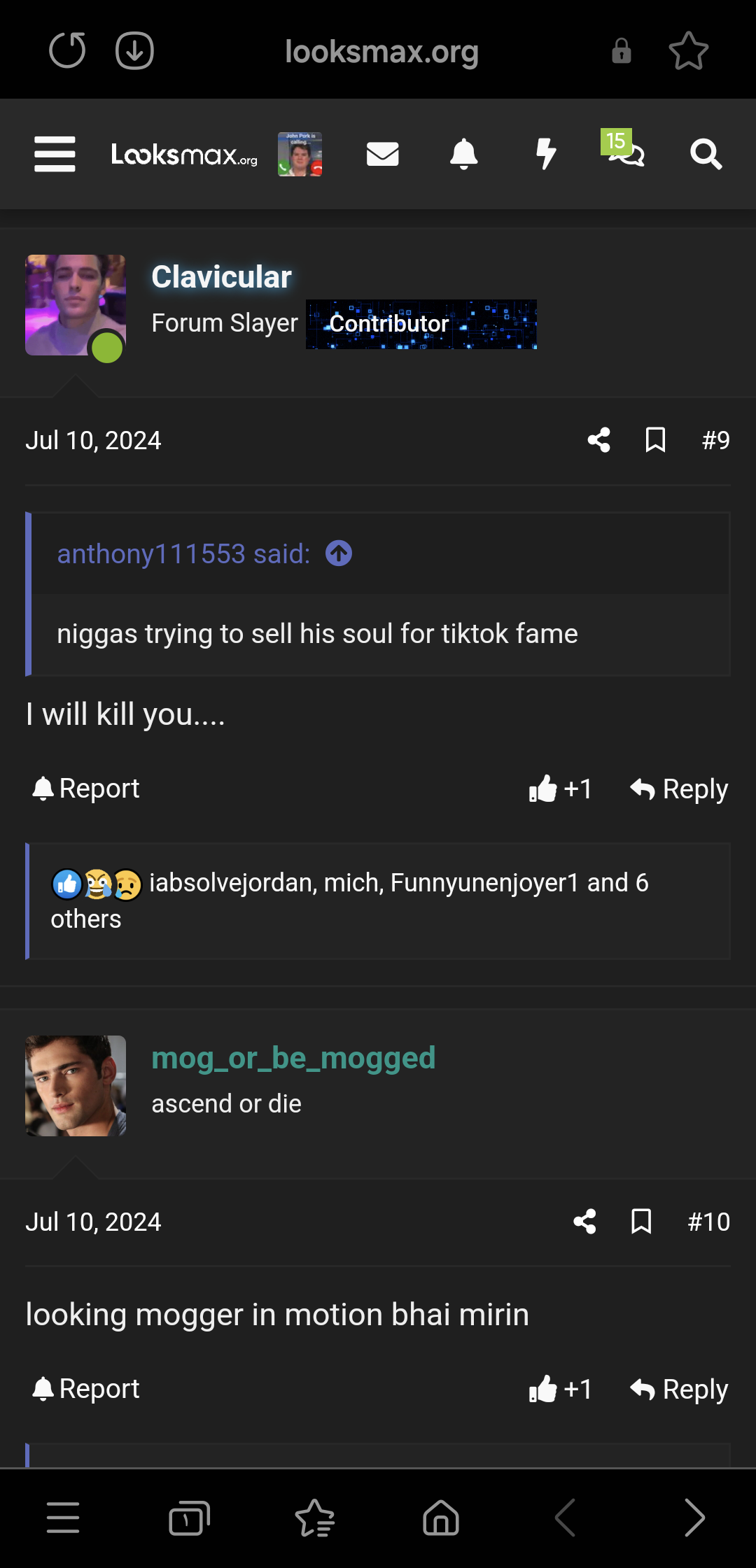Open the alerts bell icon
The image size is (756, 1568).
pos(463,154)
